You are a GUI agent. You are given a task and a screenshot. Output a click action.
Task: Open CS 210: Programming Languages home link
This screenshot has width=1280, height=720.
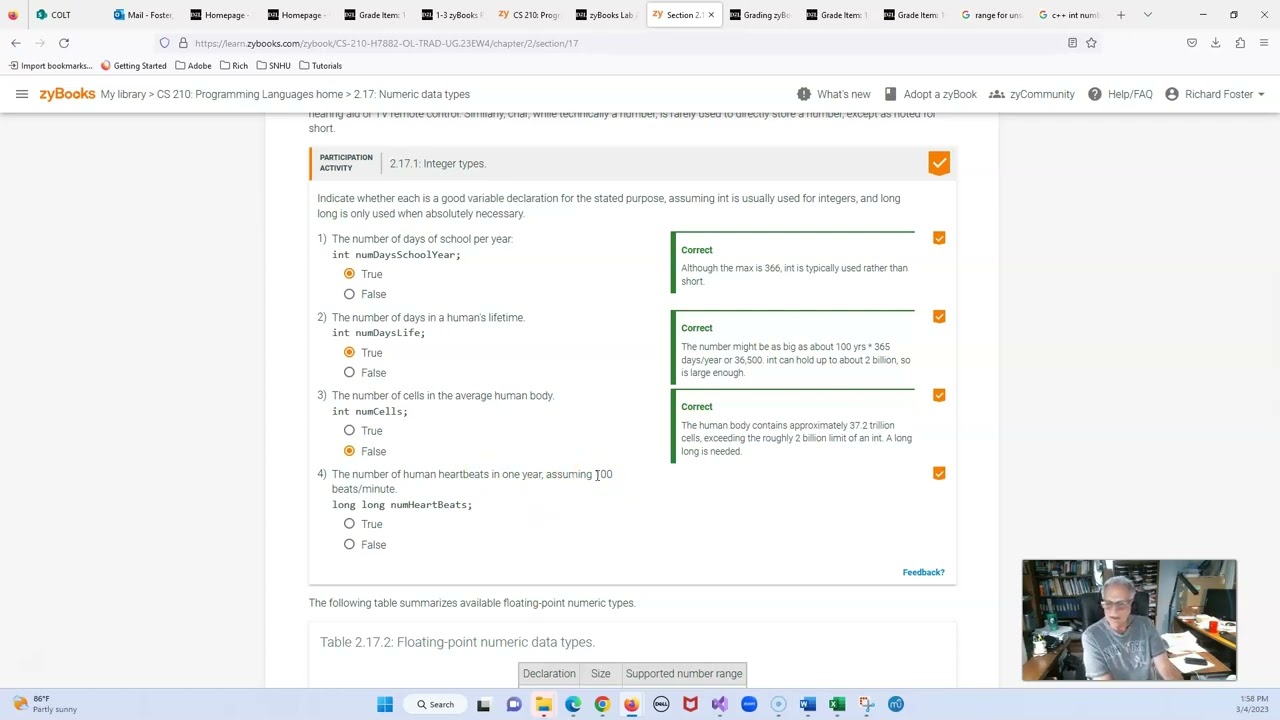point(250,94)
